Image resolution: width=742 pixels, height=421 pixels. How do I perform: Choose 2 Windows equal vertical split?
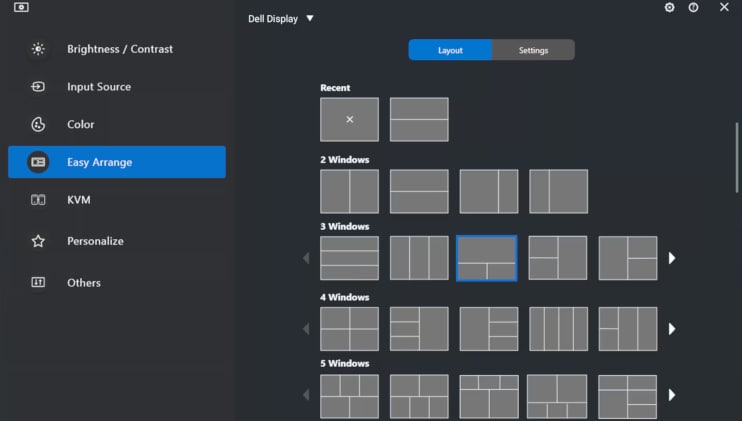click(349, 192)
